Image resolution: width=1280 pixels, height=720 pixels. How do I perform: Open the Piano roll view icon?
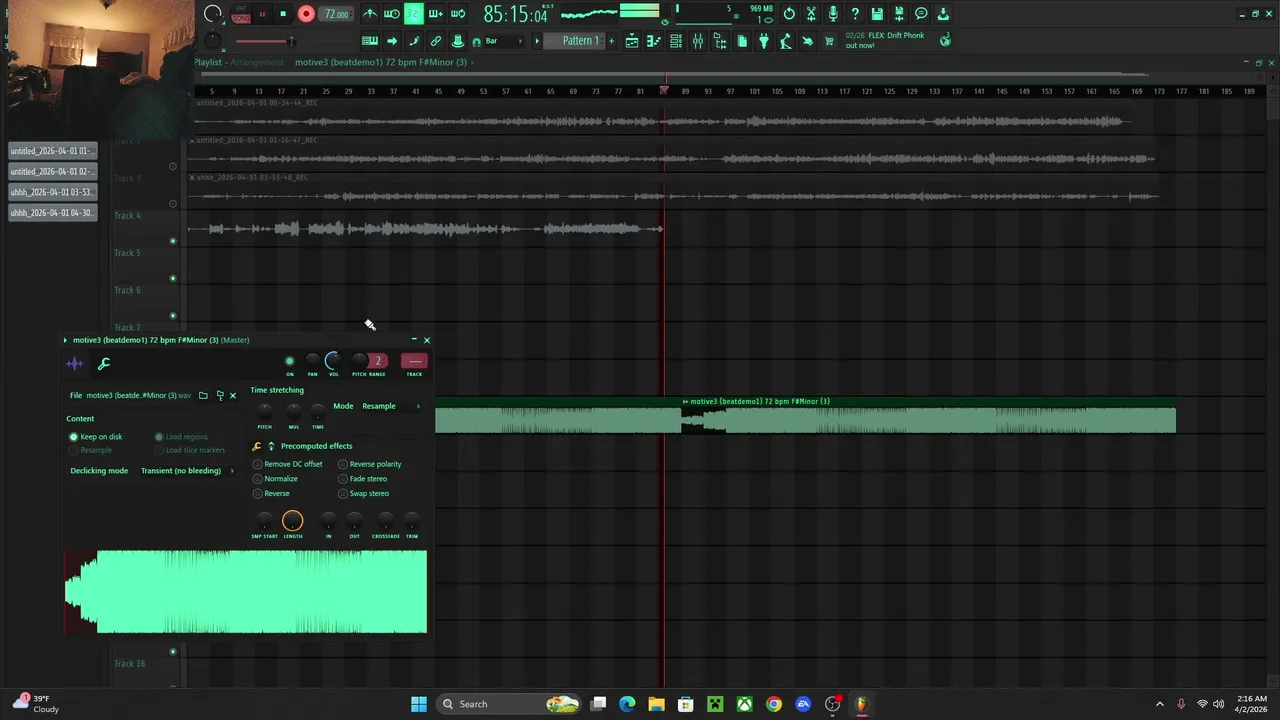tap(654, 41)
